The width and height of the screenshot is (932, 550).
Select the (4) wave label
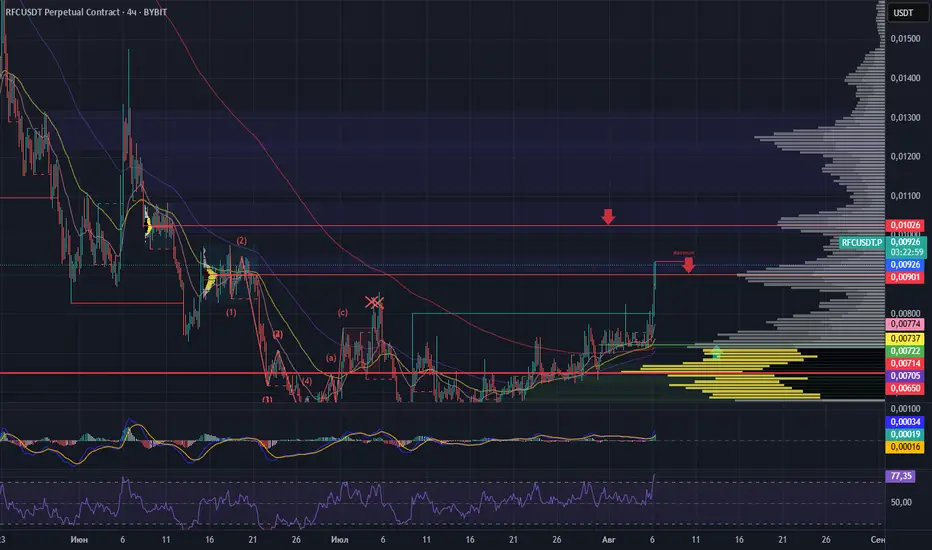(x=306, y=381)
